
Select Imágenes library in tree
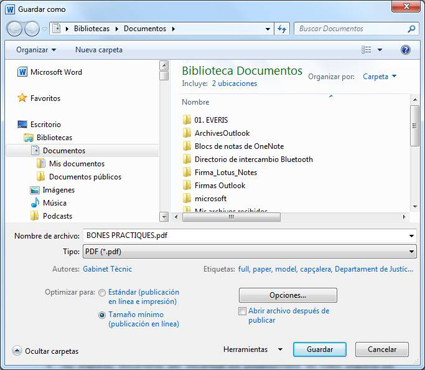[52, 190]
